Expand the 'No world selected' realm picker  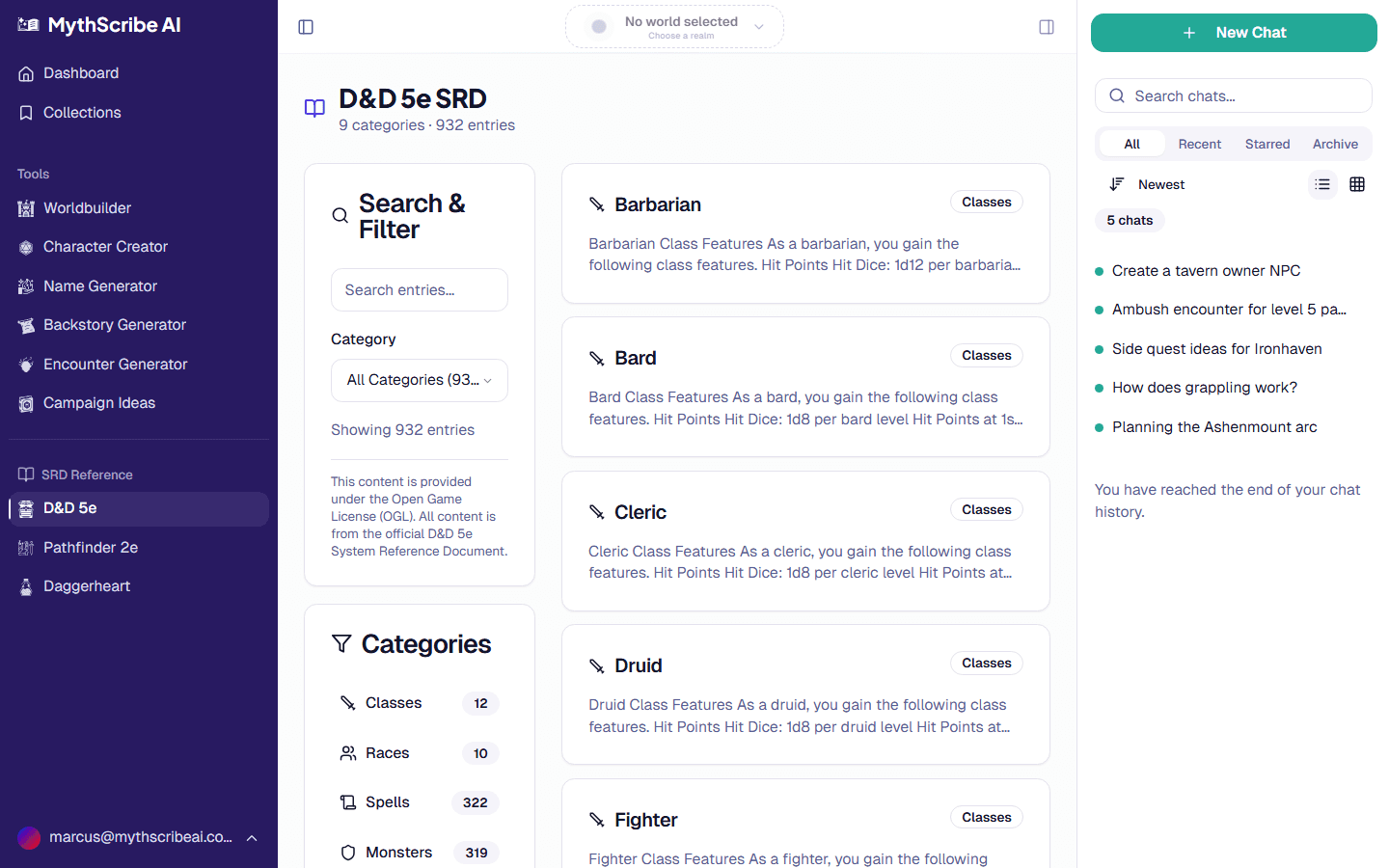pos(674,26)
